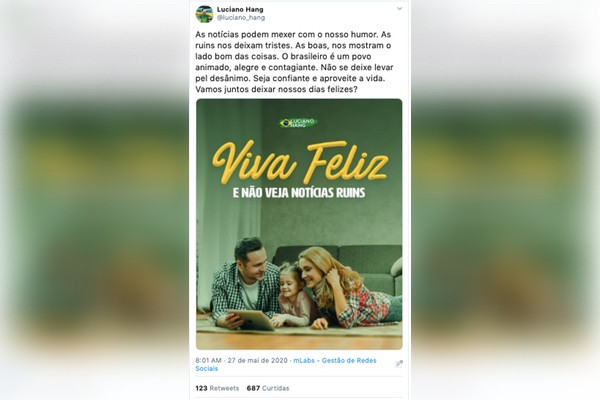Click the tweet text beginning As notícias podem
Screen dimensions: 600x400
[294, 62]
